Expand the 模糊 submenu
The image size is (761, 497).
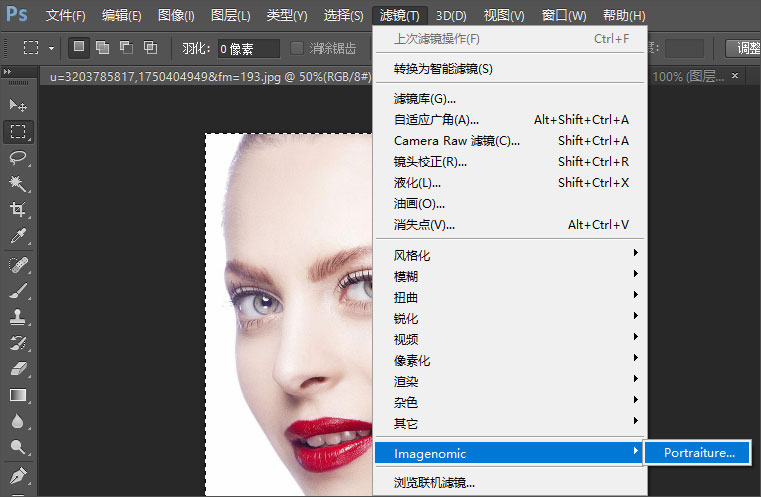tap(510, 277)
